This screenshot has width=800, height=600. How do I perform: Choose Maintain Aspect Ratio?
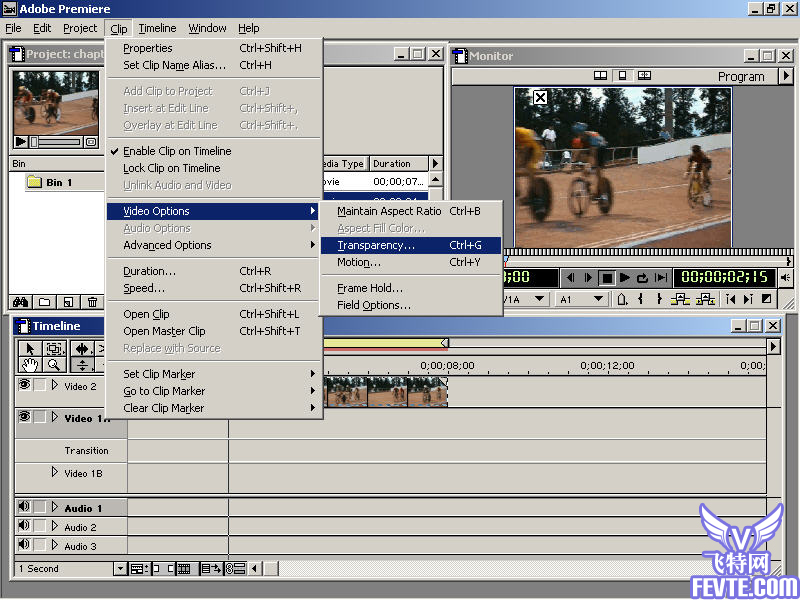coord(411,211)
